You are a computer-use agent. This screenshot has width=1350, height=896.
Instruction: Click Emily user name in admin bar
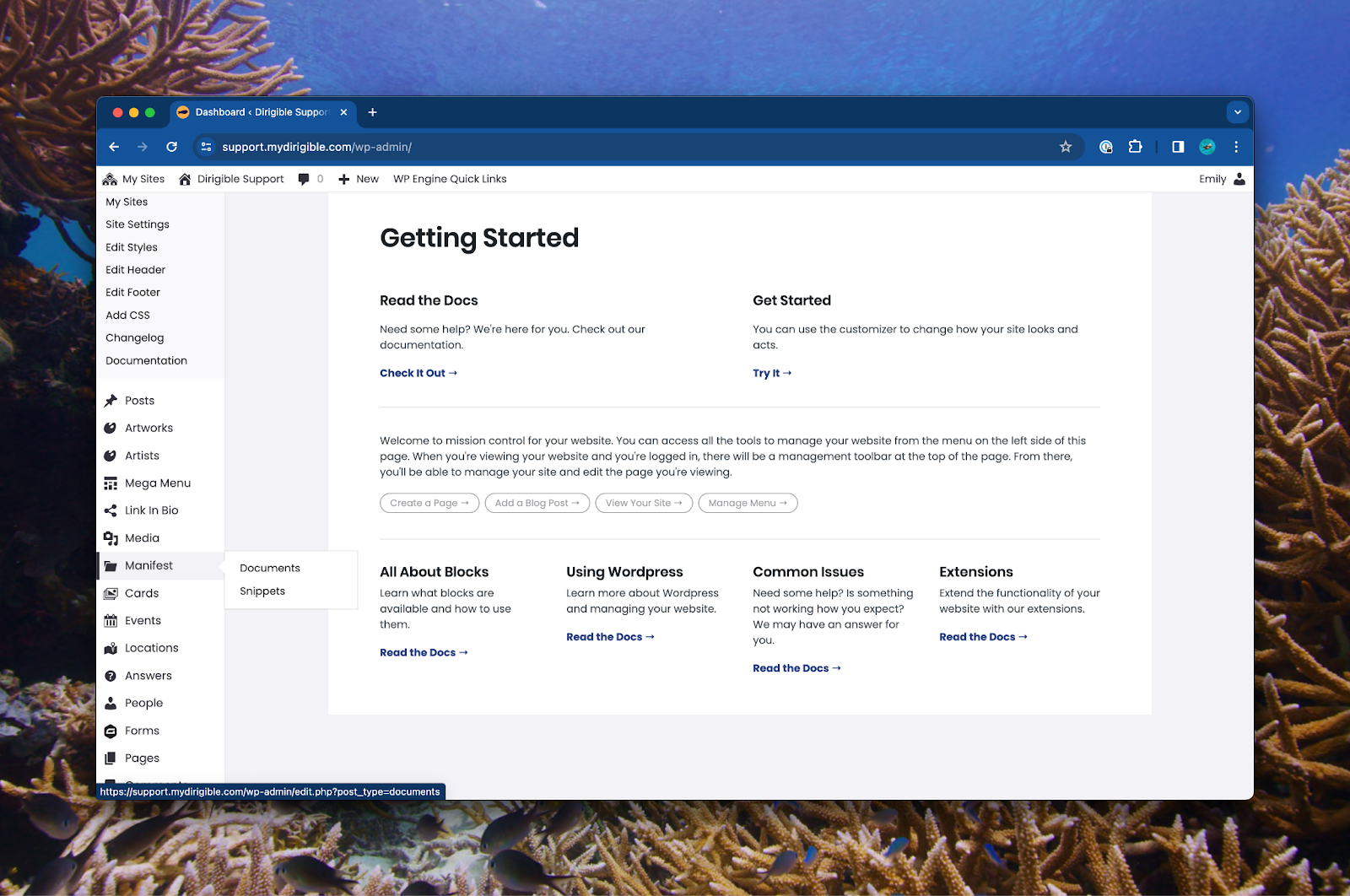tap(1212, 179)
